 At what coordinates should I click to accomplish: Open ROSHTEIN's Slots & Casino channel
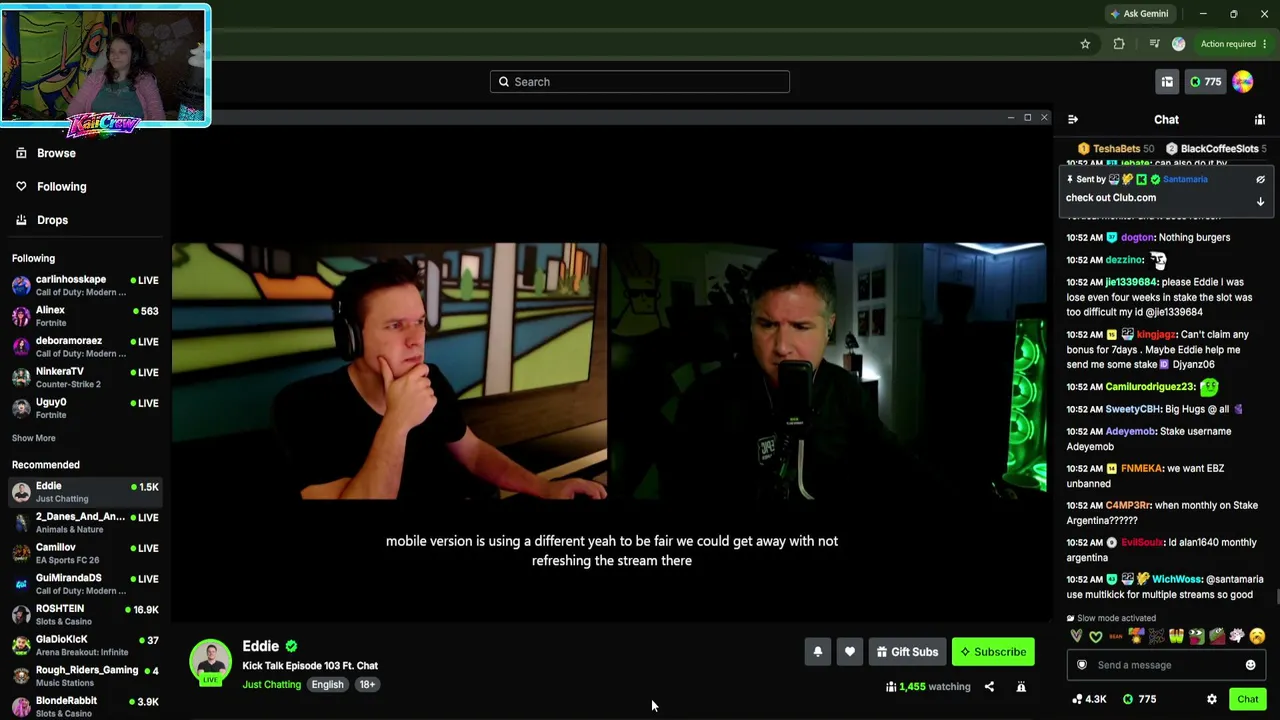pos(85,615)
